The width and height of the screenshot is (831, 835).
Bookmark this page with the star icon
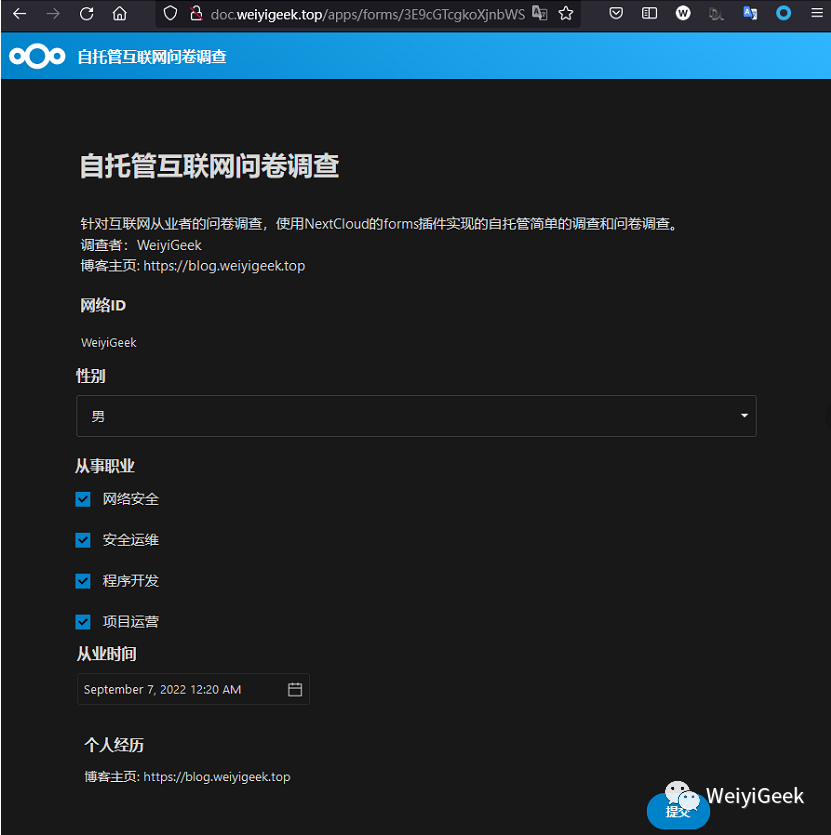[x=566, y=13]
